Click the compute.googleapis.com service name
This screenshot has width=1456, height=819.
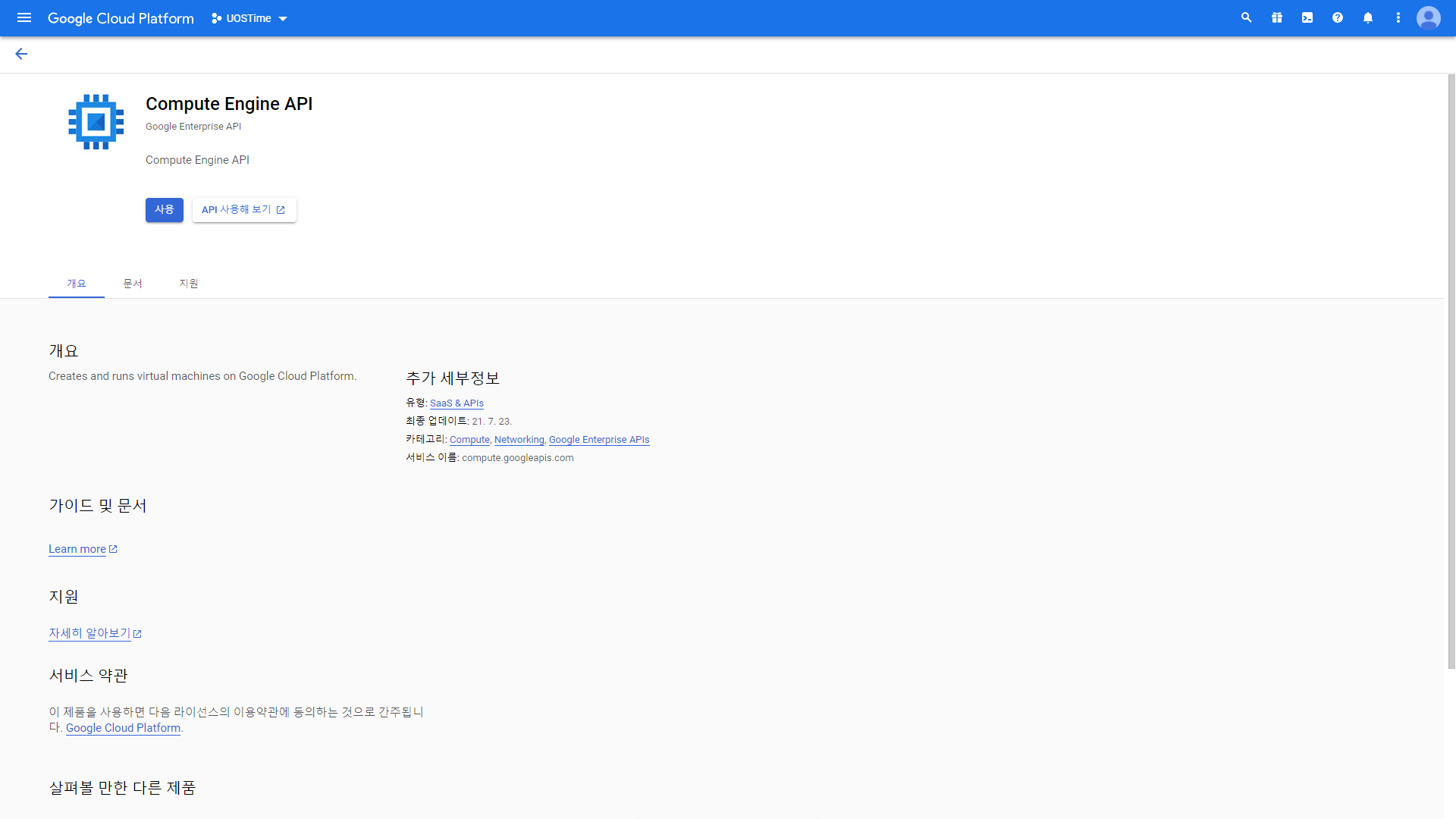[x=518, y=458]
